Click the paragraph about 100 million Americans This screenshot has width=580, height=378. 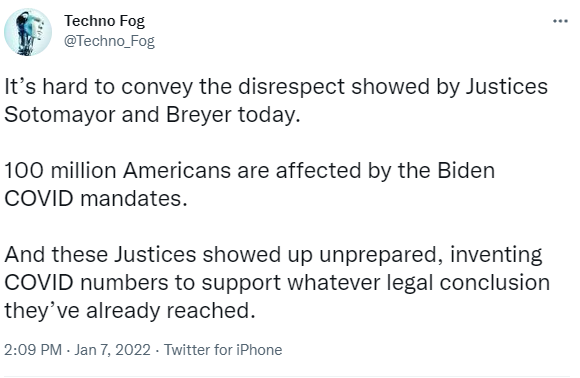[250, 184]
